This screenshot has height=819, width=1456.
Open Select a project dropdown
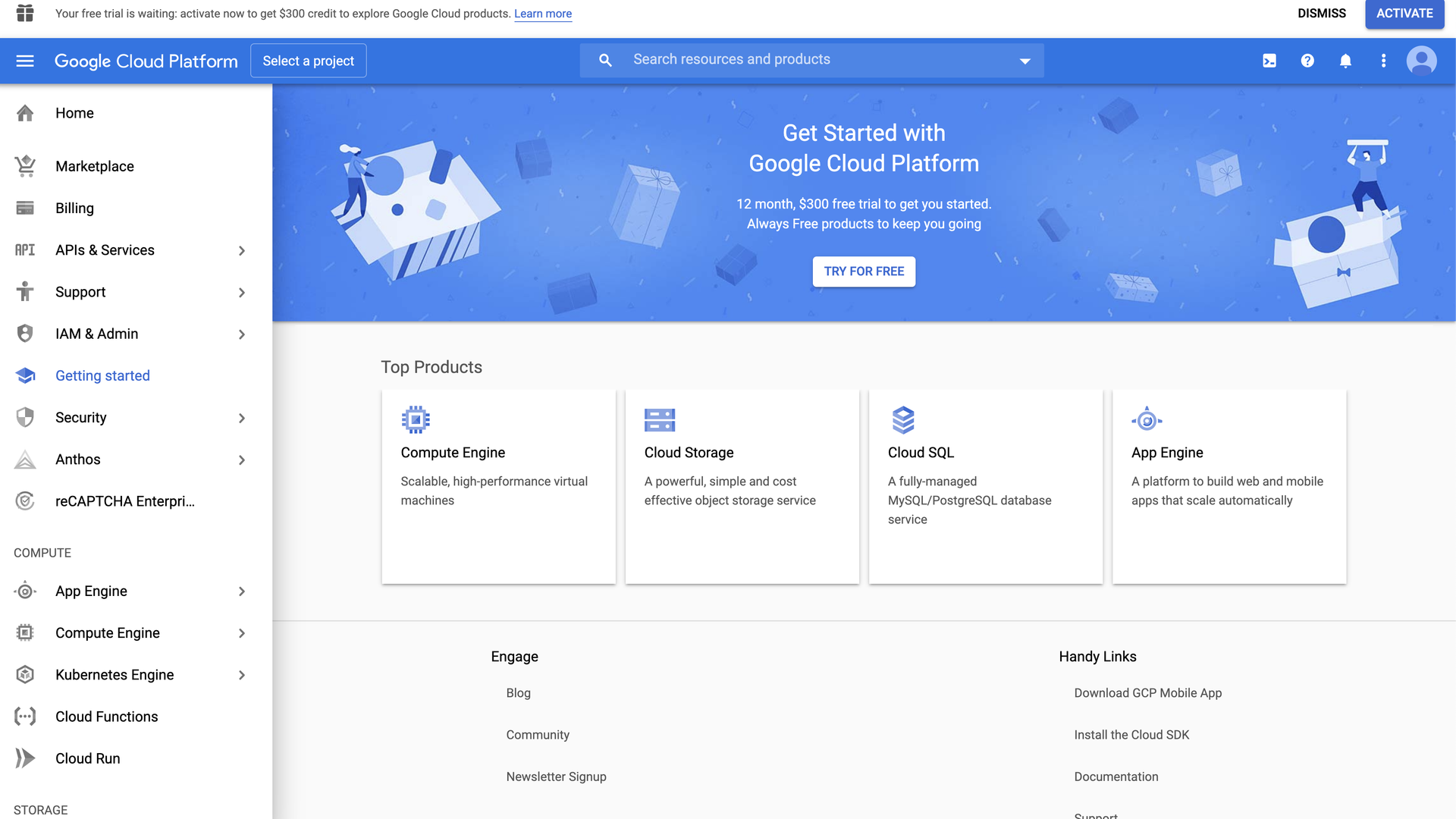click(x=308, y=61)
